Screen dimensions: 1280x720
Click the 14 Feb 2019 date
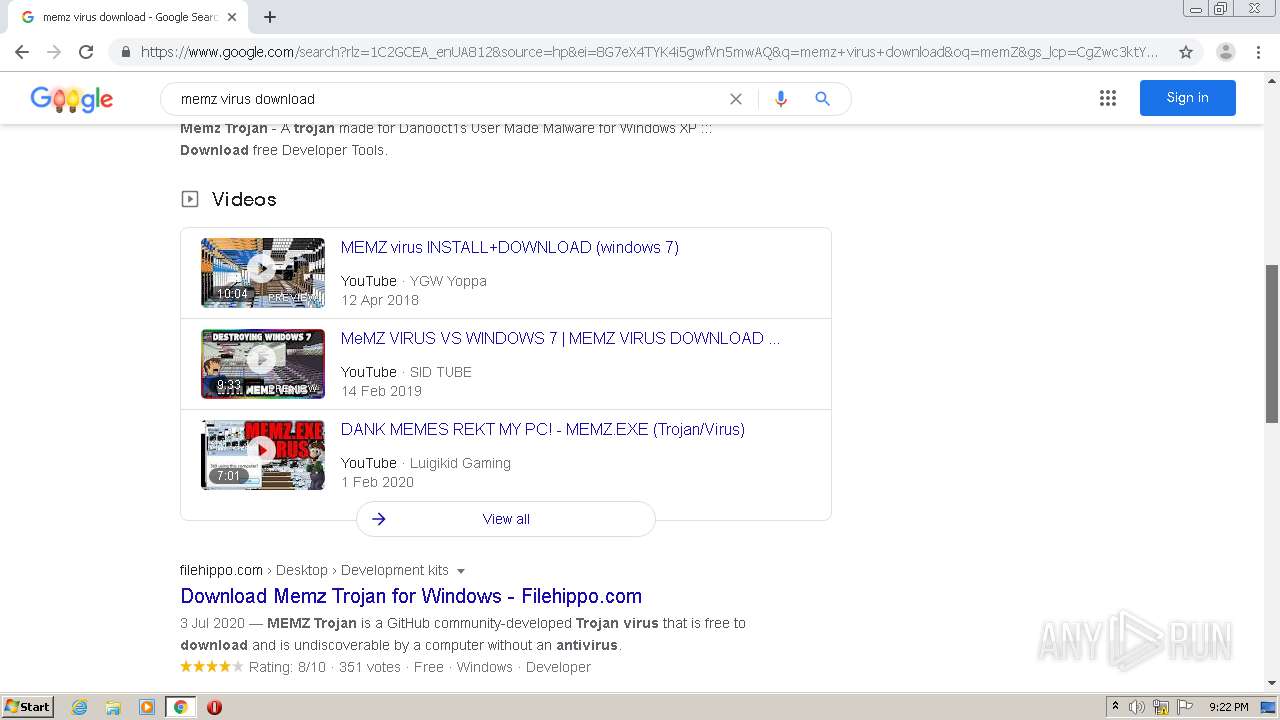pos(381,391)
